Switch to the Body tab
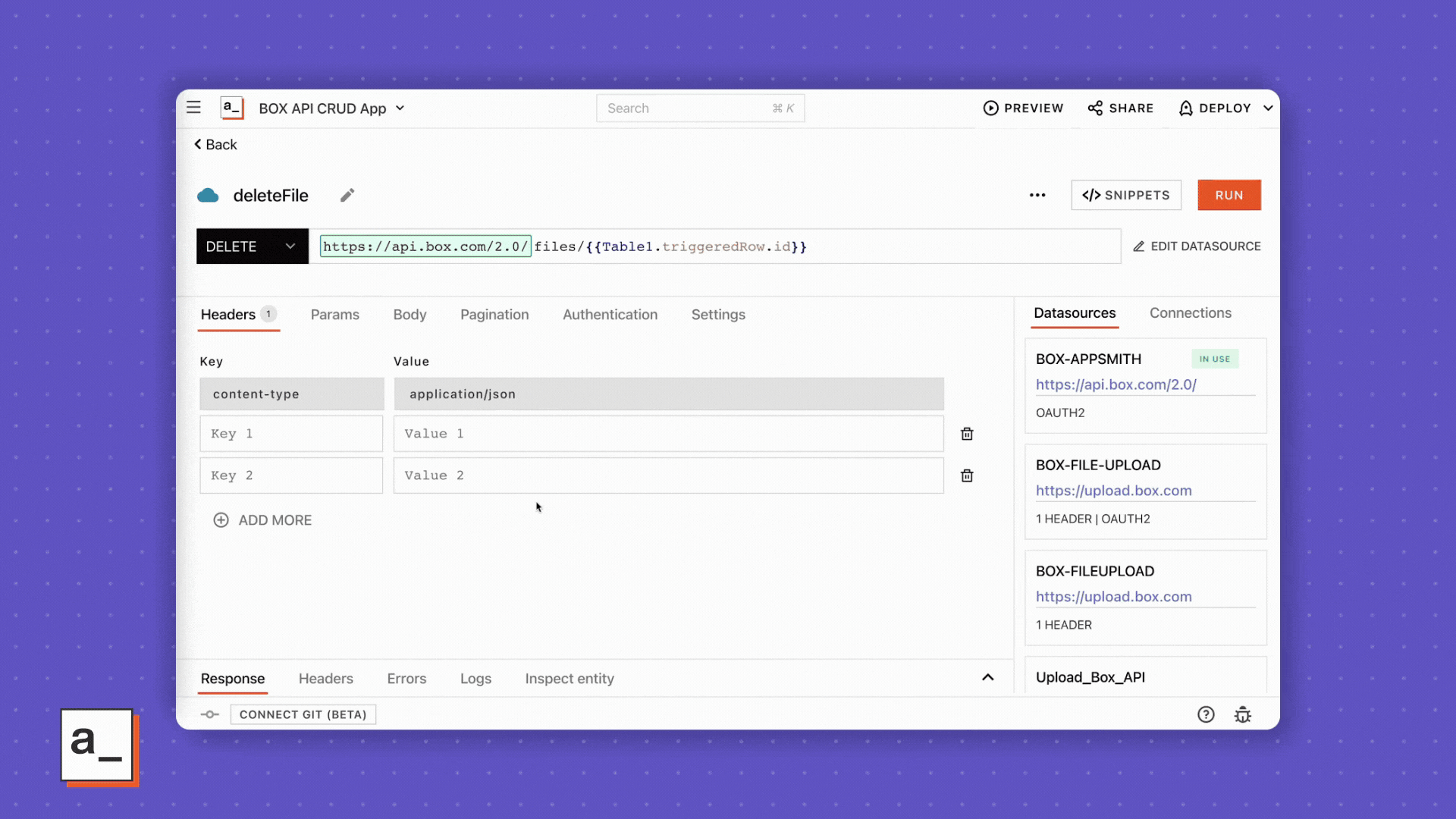Screen dimensions: 1456x819 (409, 315)
